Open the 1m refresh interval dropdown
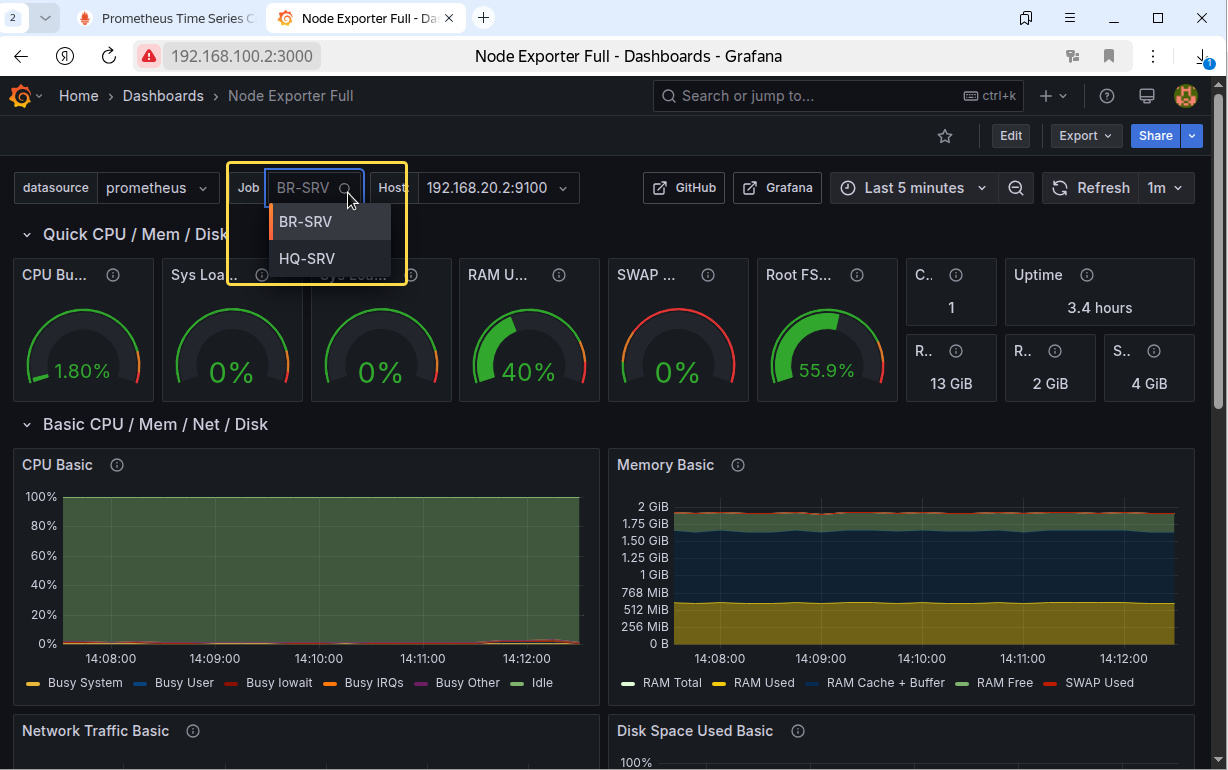1228x770 pixels. click(x=1166, y=188)
